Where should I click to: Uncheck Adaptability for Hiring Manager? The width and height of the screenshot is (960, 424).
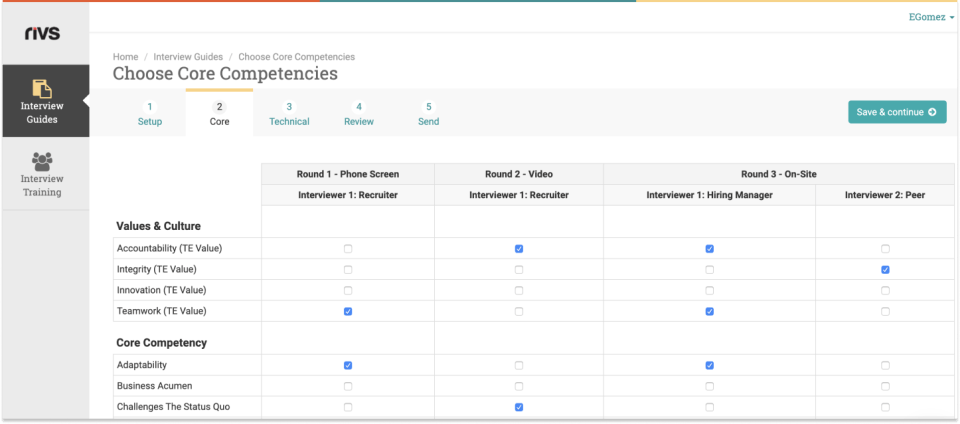(710, 366)
